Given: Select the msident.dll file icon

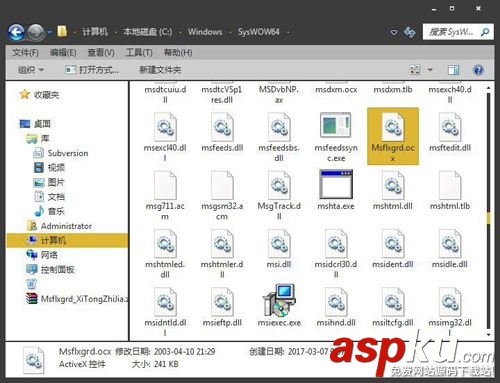Looking at the screenshot, I should (x=393, y=244).
